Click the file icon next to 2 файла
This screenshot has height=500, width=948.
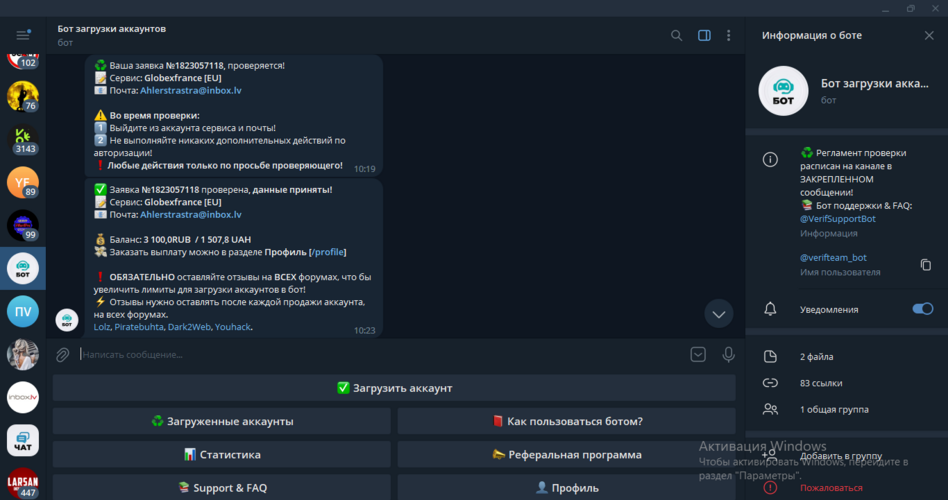click(x=770, y=357)
